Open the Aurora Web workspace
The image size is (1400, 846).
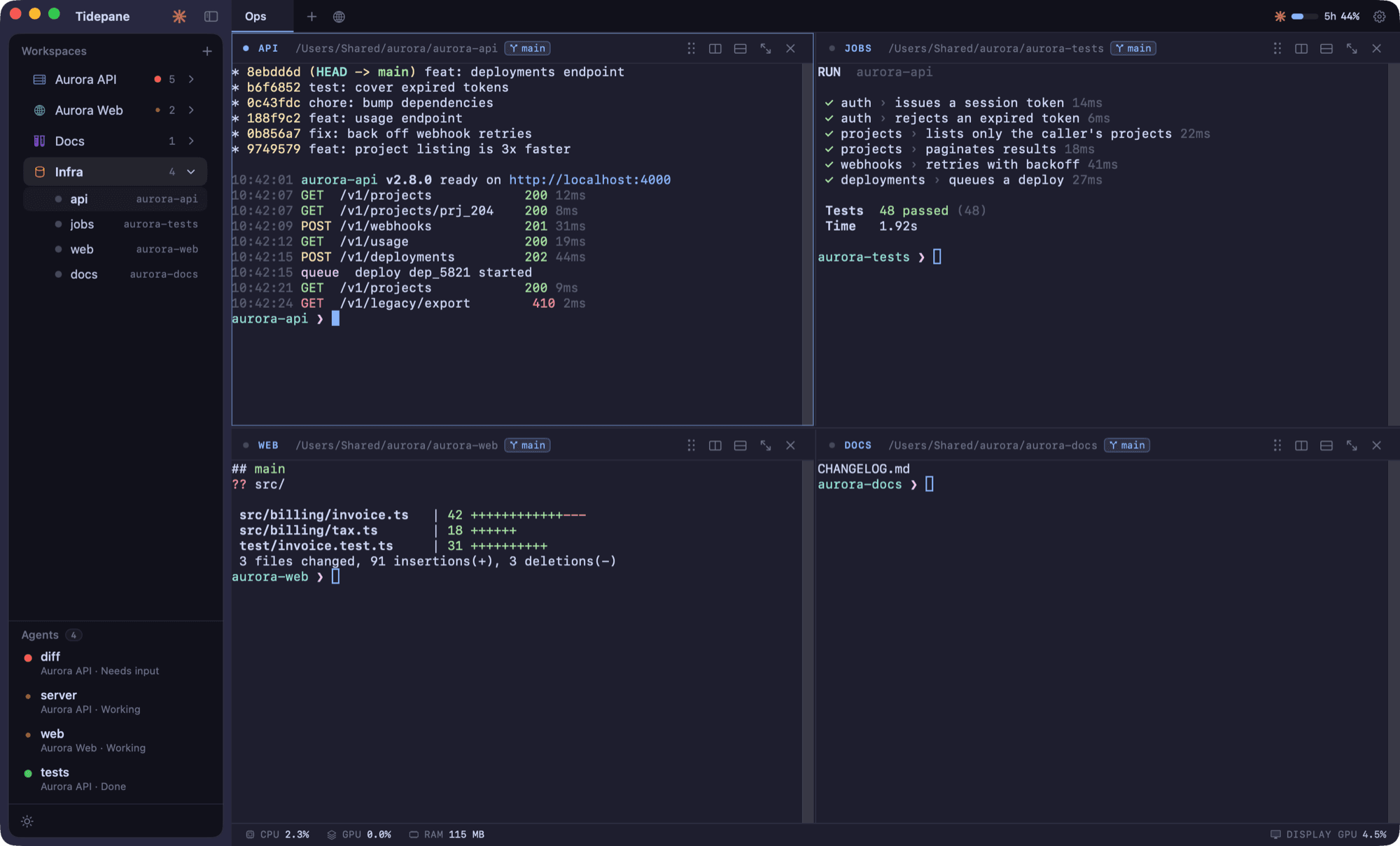pos(115,110)
